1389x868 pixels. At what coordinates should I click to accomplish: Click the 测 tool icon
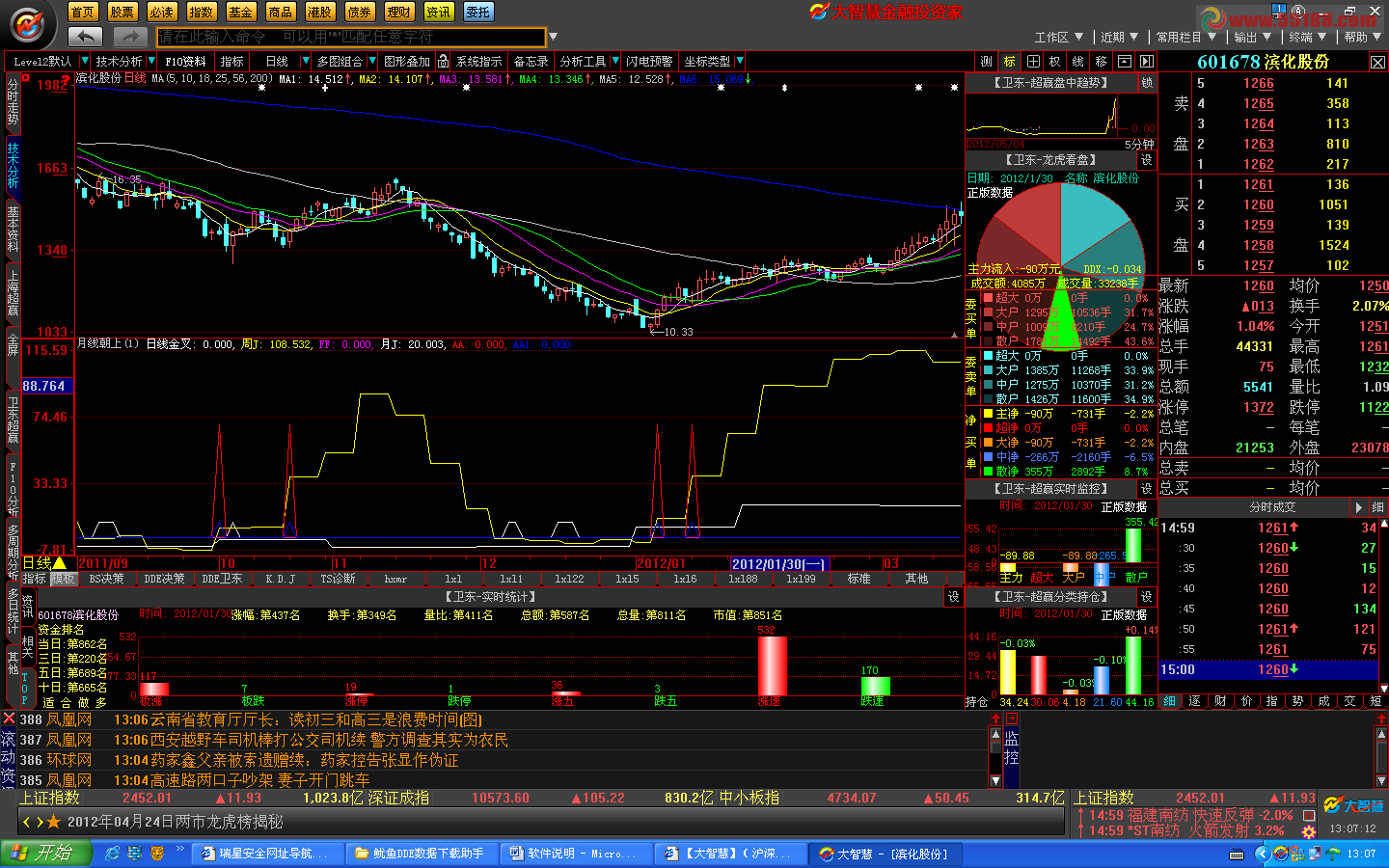tap(987, 61)
